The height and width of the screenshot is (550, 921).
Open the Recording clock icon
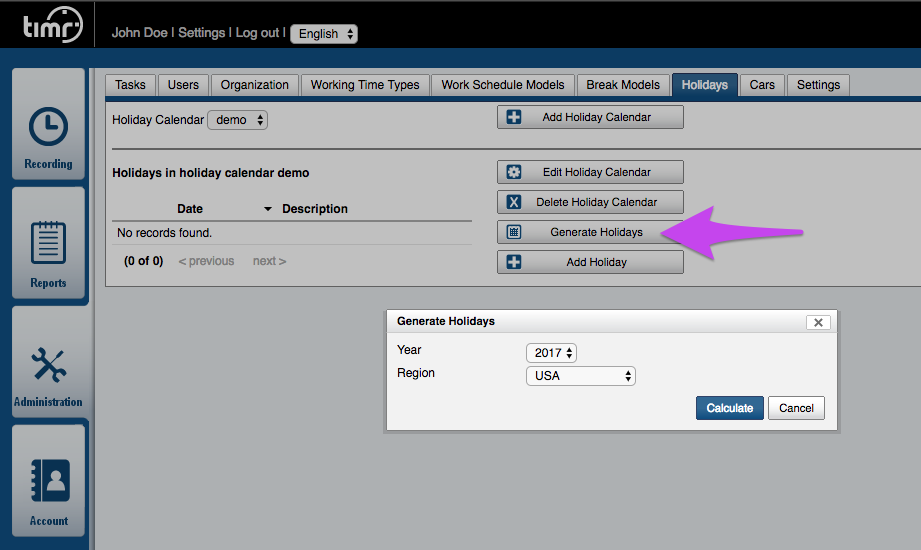coord(48,127)
